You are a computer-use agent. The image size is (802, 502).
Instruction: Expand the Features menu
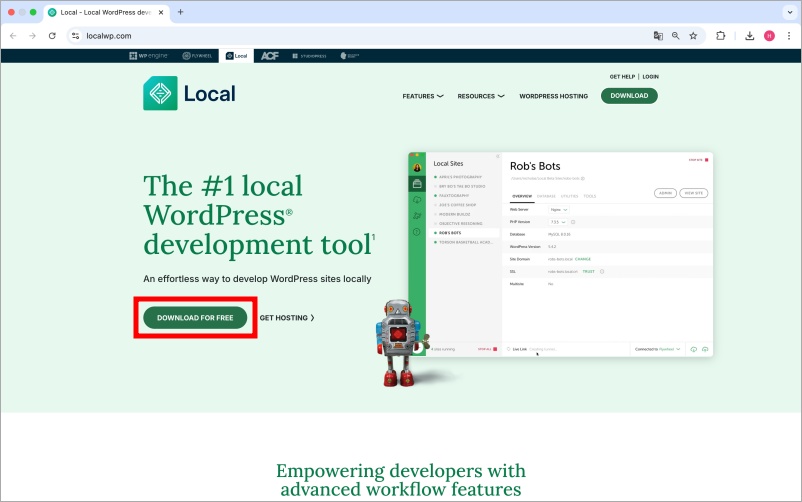(x=422, y=96)
